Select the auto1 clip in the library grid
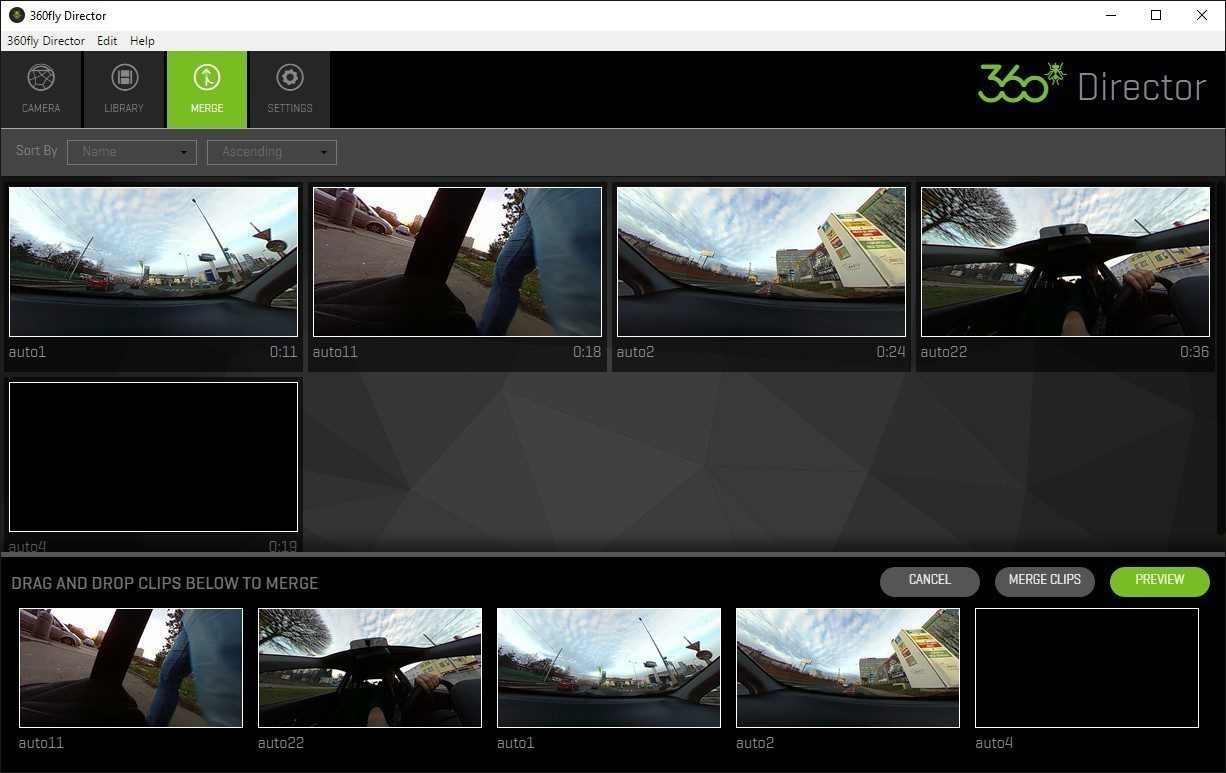The width and height of the screenshot is (1226, 773). click(x=153, y=262)
